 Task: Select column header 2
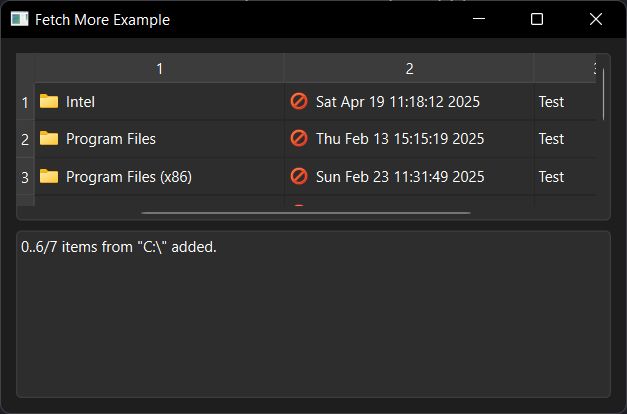(409, 68)
